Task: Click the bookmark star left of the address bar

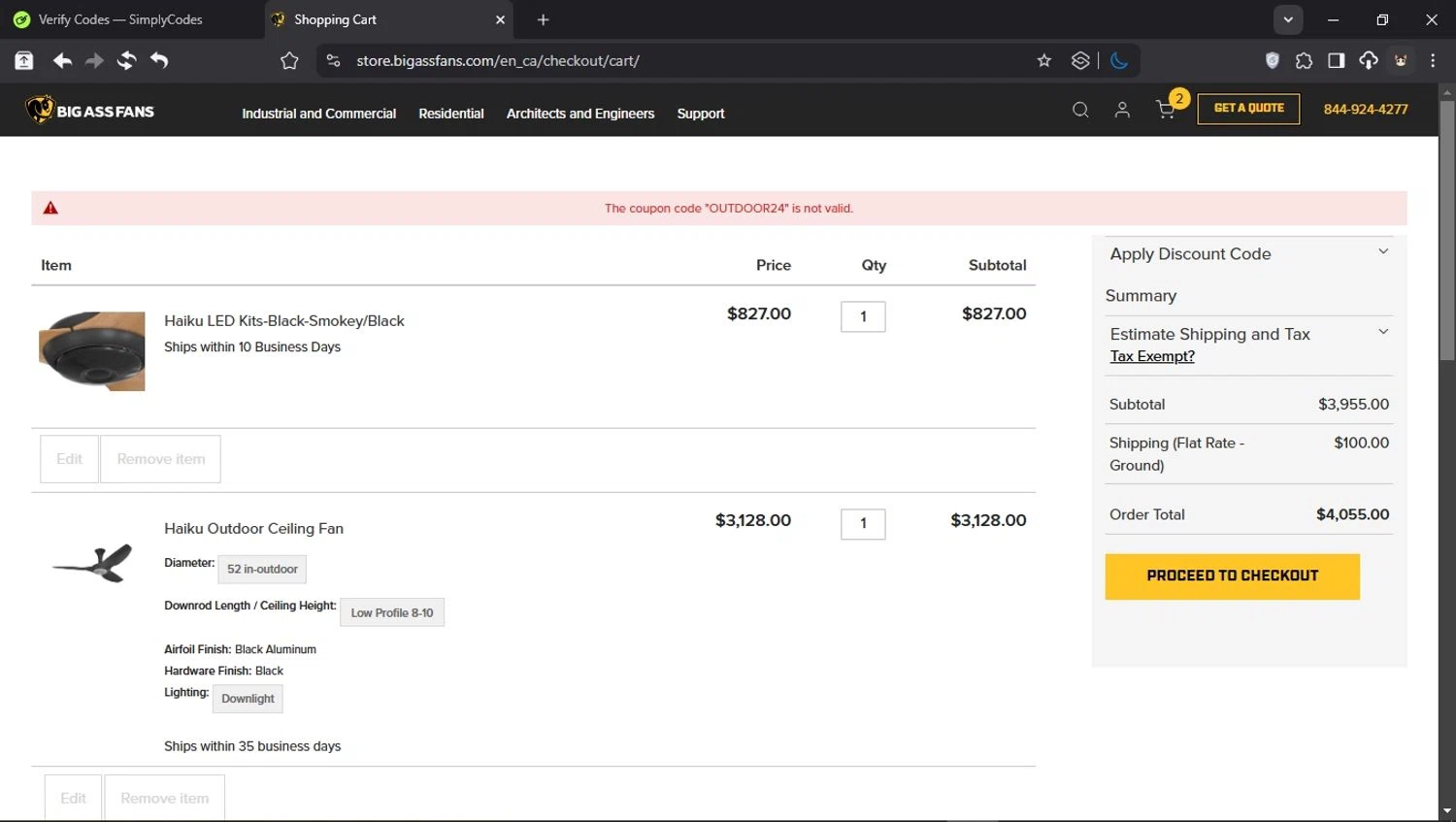Action: (x=289, y=60)
